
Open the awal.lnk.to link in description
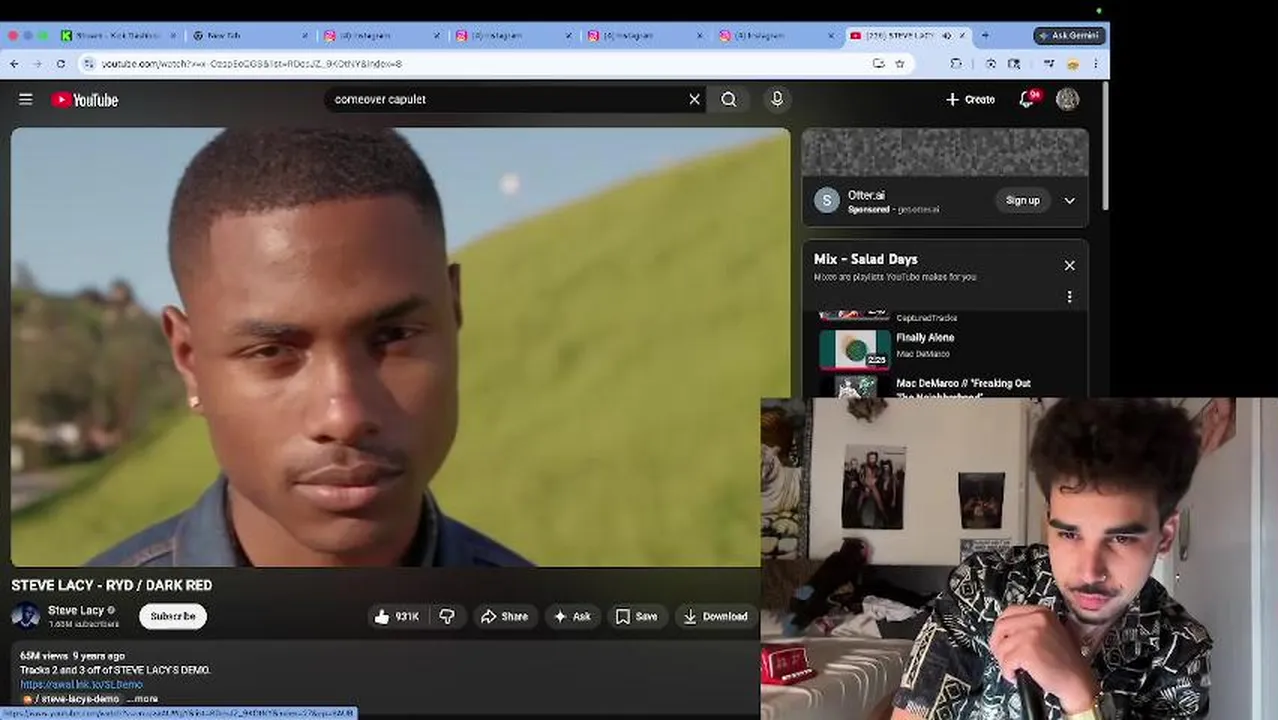click(82, 684)
